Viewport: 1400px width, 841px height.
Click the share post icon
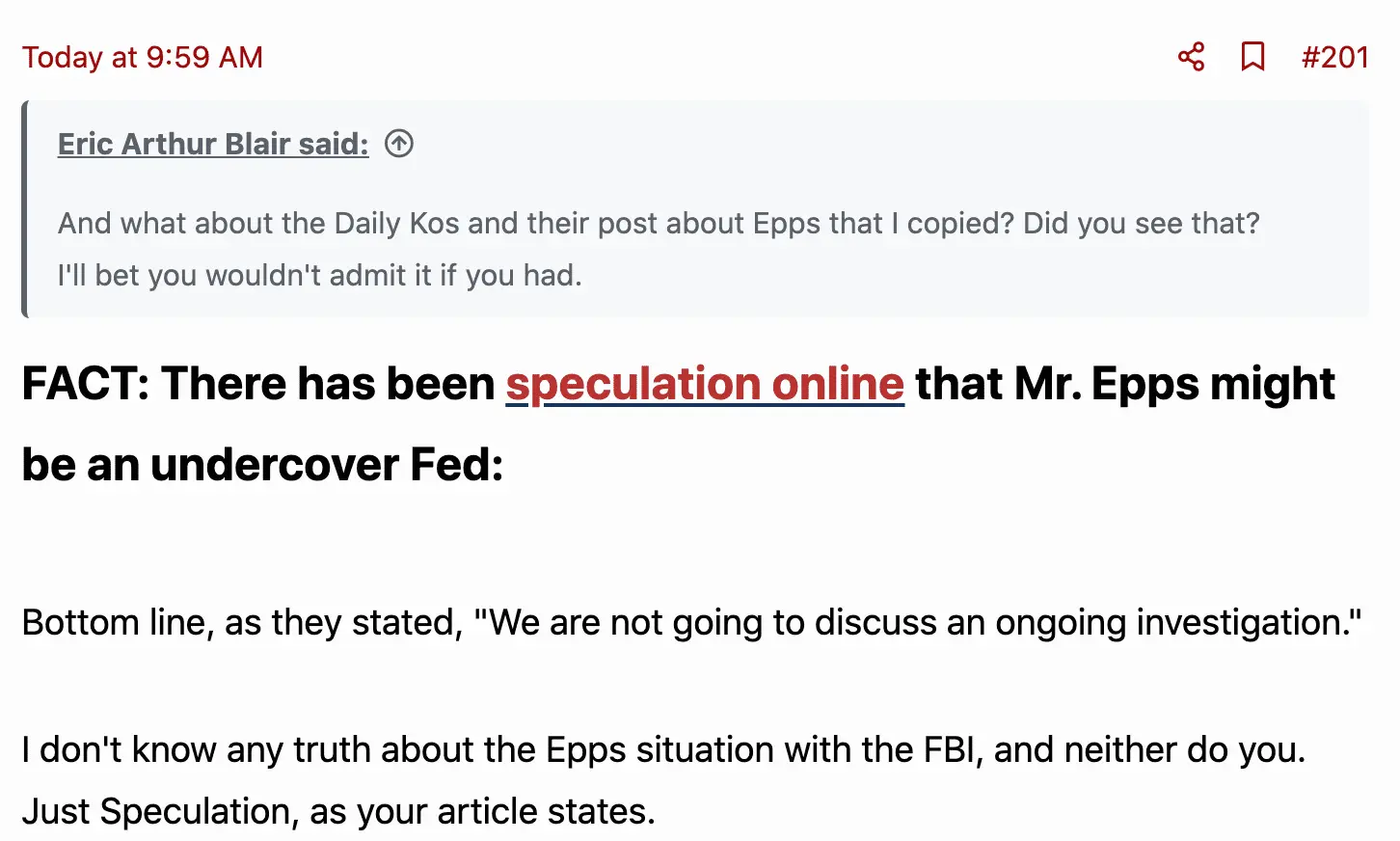click(1191, 57)
